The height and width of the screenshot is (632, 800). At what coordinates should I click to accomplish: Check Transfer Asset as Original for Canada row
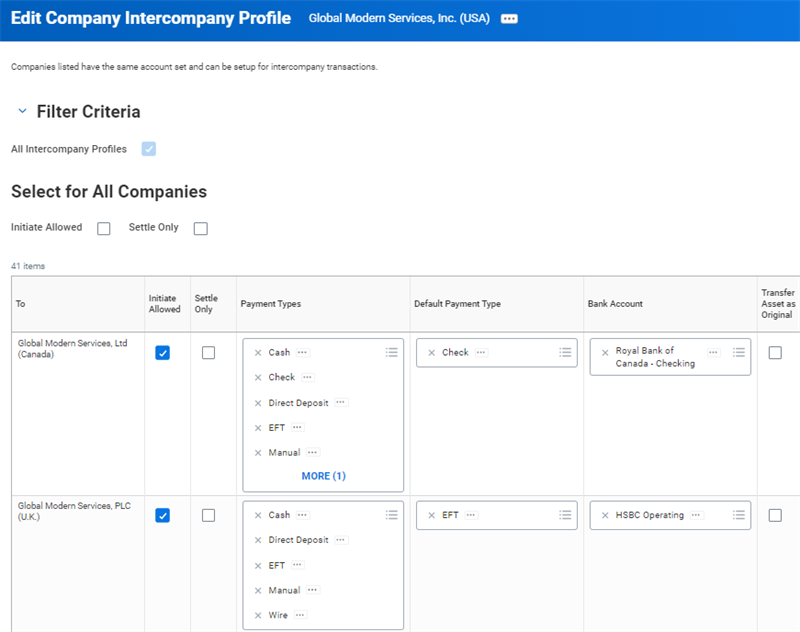(x=775, y=352)
